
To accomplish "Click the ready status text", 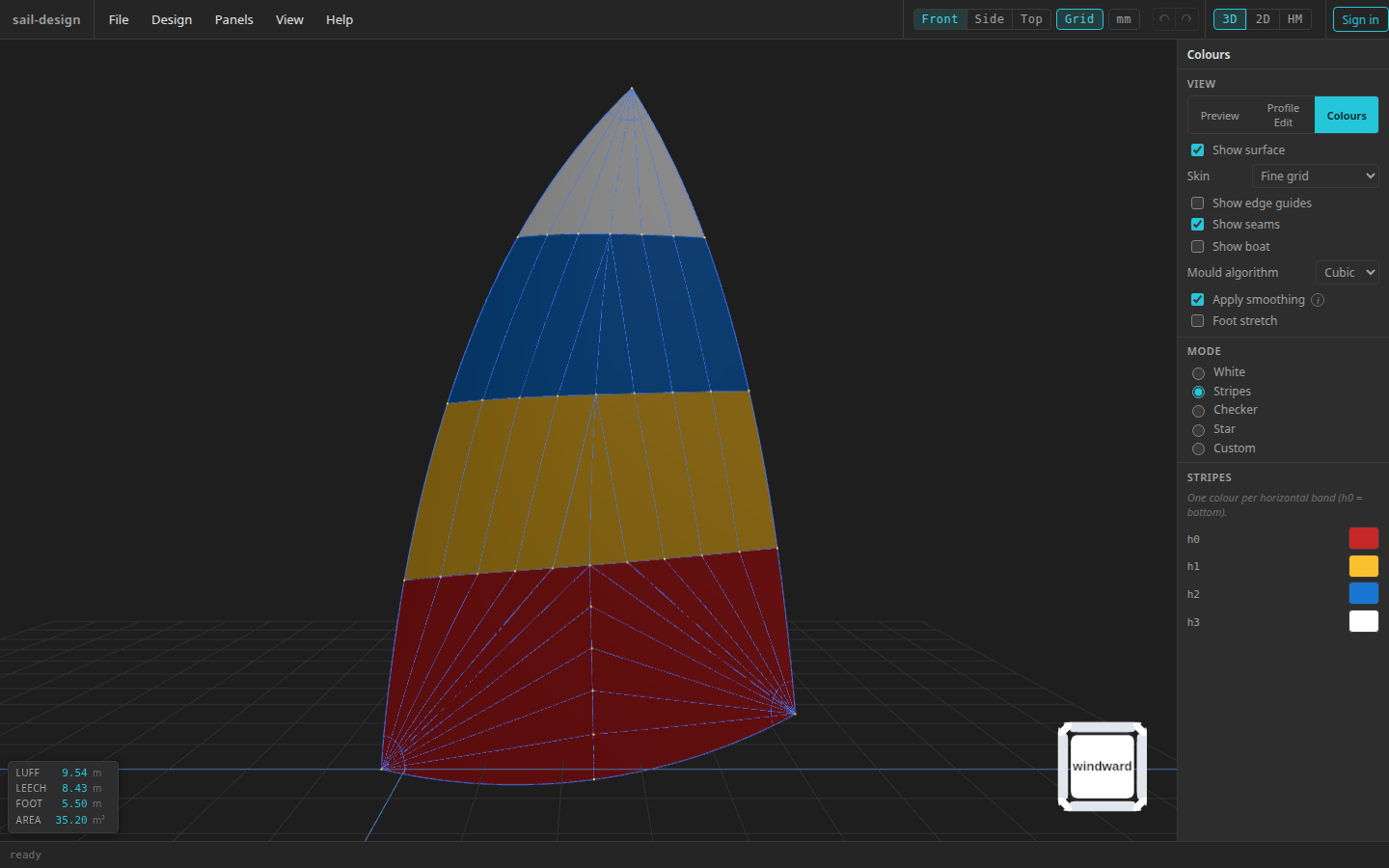I will click(x=25, y=854).
